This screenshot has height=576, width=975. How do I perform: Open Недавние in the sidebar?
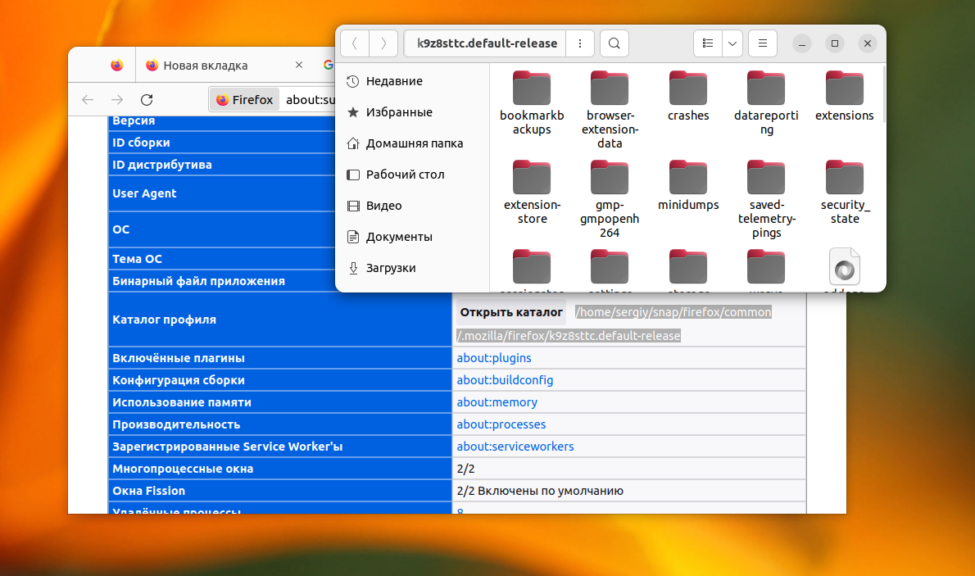pos(413,81)
